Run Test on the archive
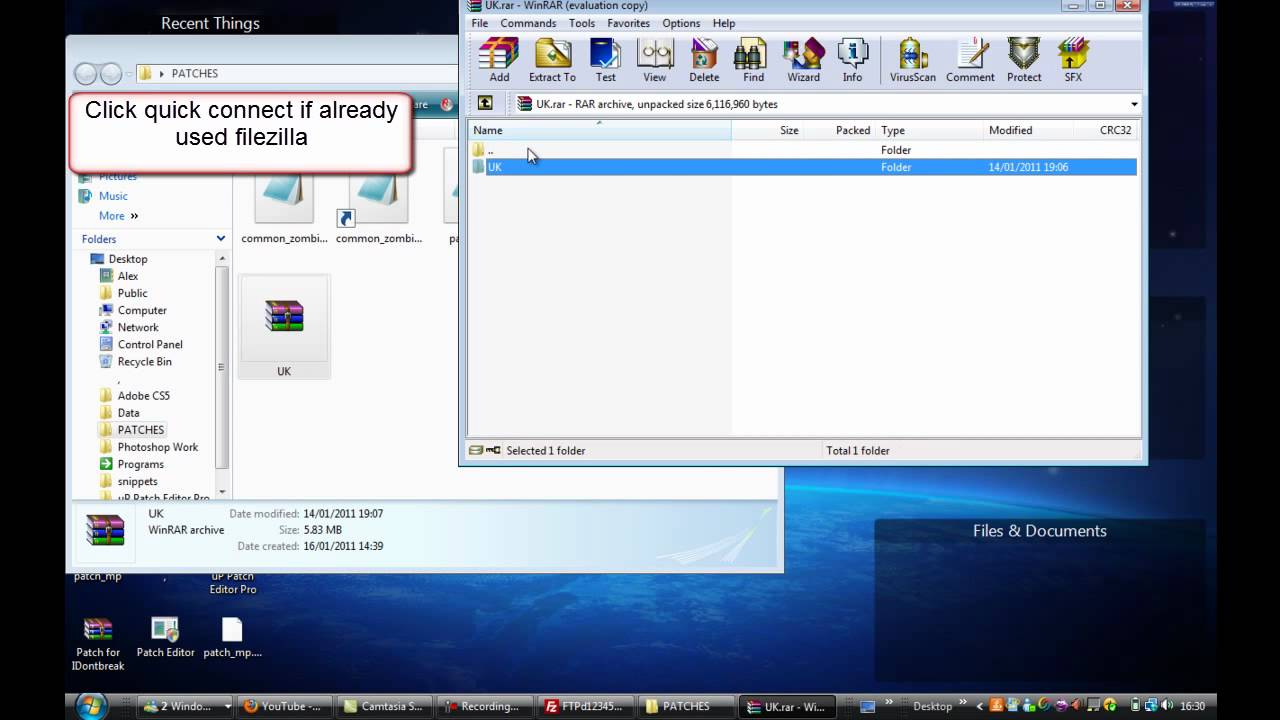This screenshot has width=1280, height=720. pos(606,60)
